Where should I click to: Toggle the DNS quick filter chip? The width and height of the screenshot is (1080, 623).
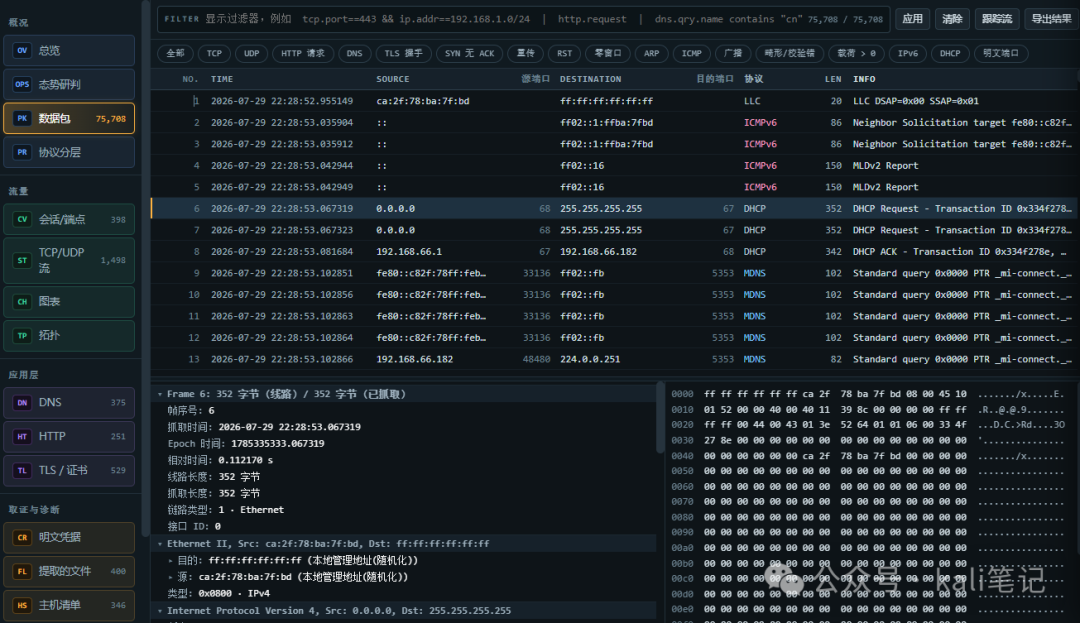(x=354, y=53)
